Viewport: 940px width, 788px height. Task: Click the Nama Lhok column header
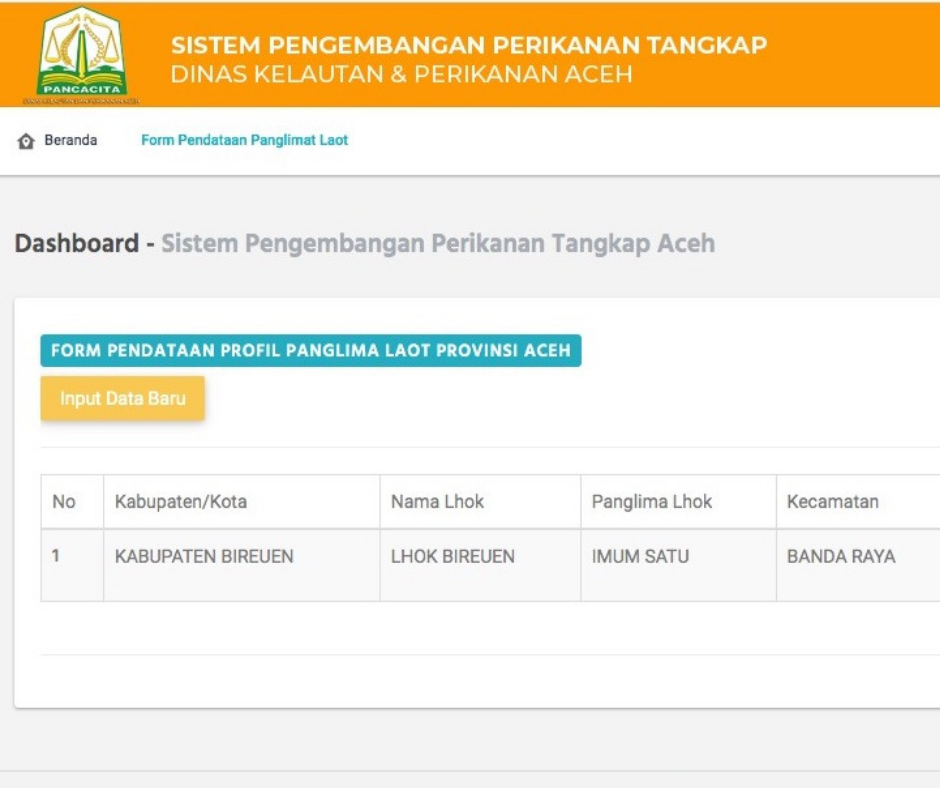coord(437,501)
